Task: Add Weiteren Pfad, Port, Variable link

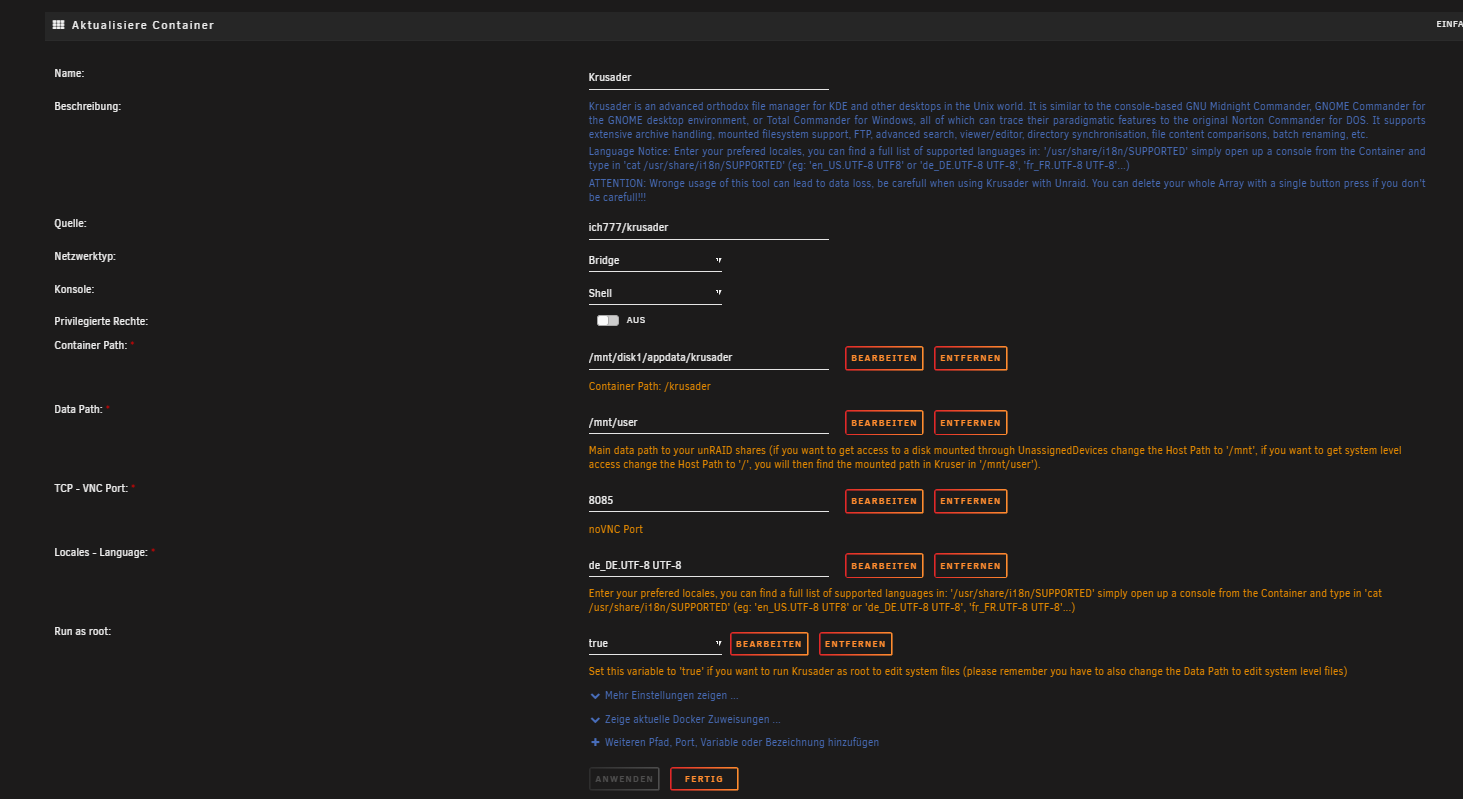Action: 741,742
